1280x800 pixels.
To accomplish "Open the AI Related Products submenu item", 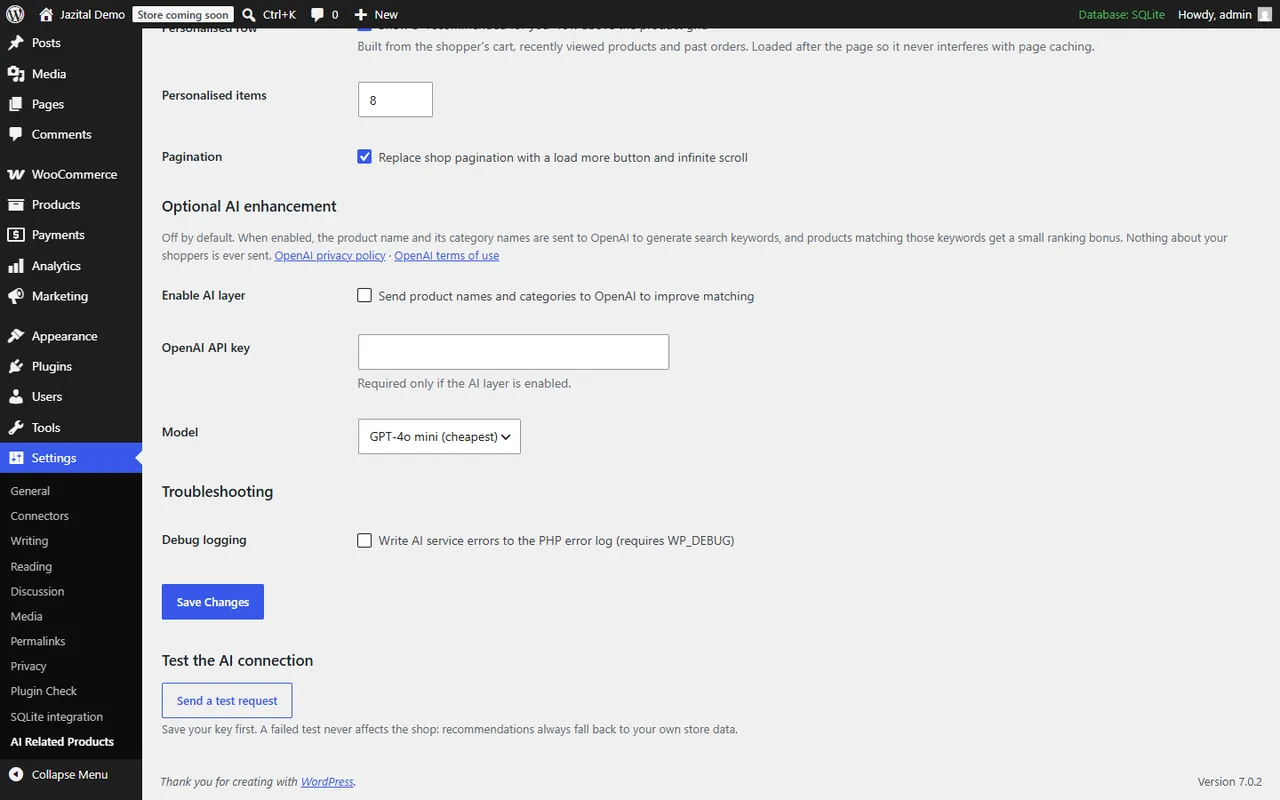I will (62, 742).
